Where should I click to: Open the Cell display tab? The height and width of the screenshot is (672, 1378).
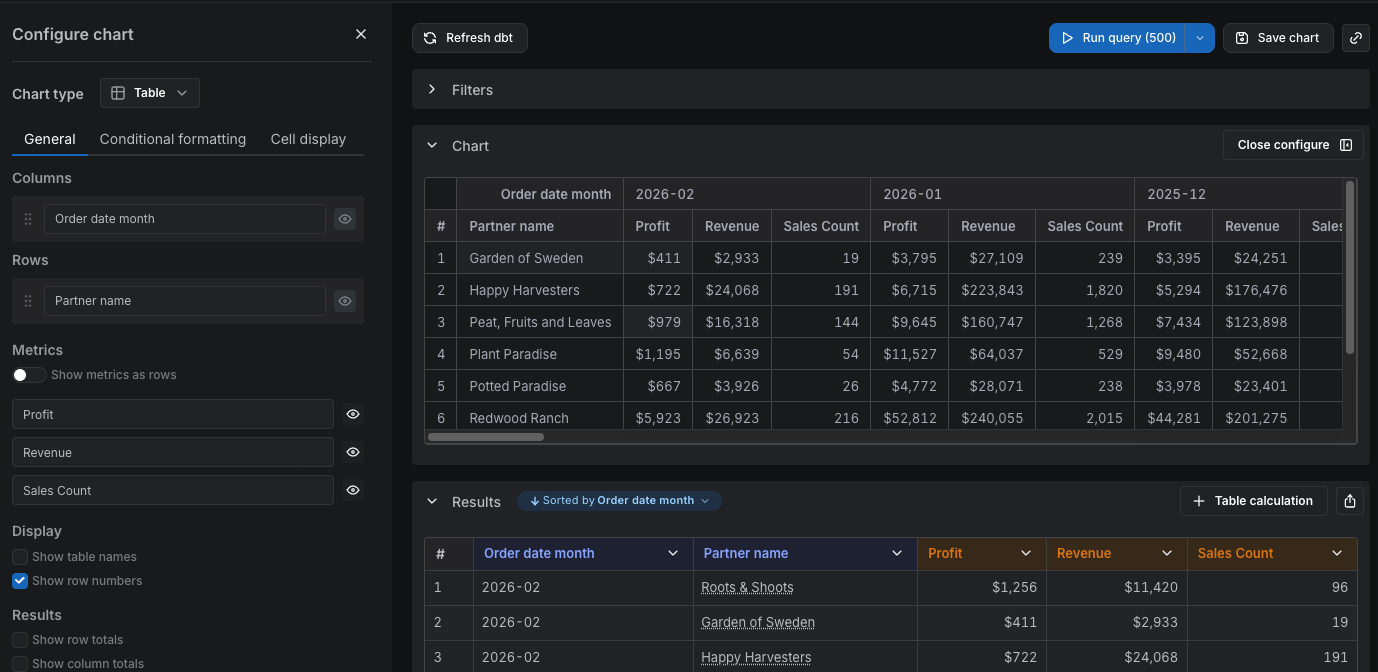point(308,139)
